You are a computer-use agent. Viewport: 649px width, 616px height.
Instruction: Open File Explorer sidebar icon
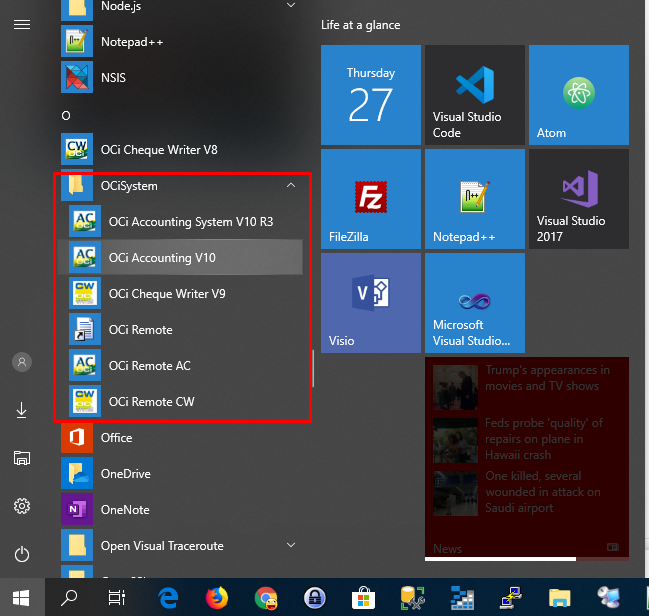pyautogui.click(x=22, y=458)
